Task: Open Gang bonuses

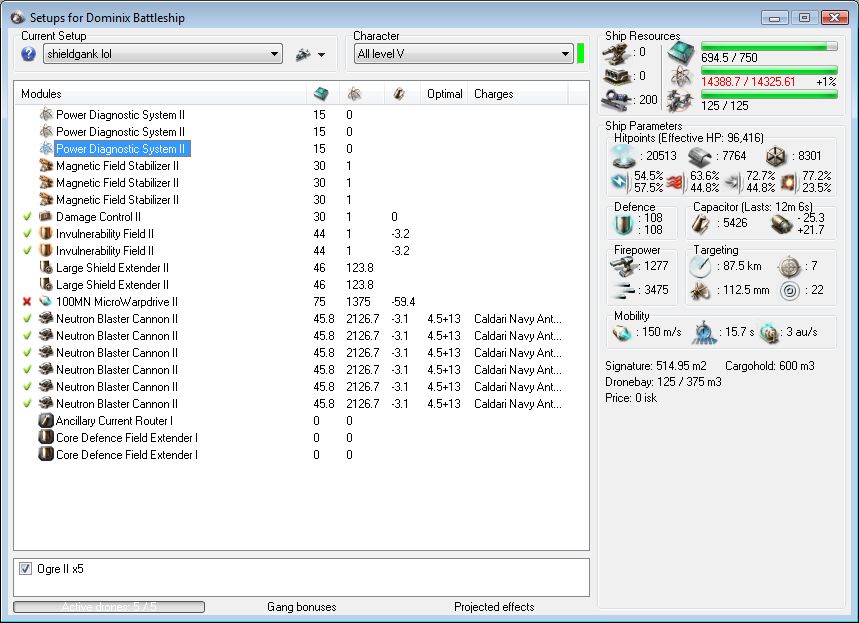Action: click(x=302, y=607)
